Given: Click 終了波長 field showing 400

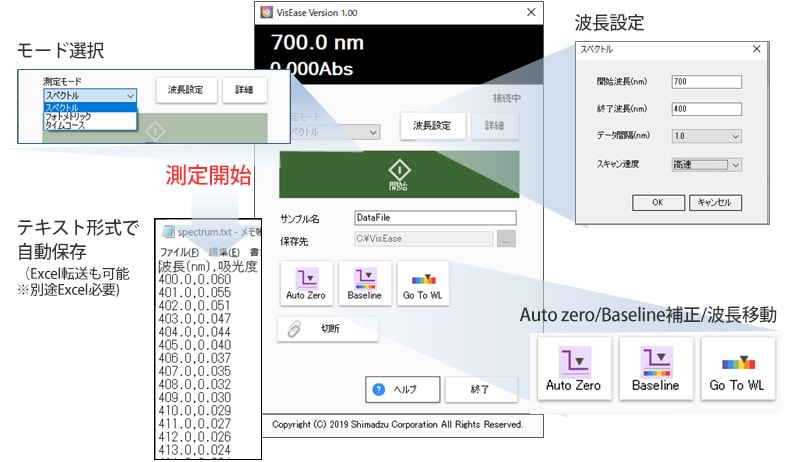Looking at the screenshot, I should click(707, 109).
